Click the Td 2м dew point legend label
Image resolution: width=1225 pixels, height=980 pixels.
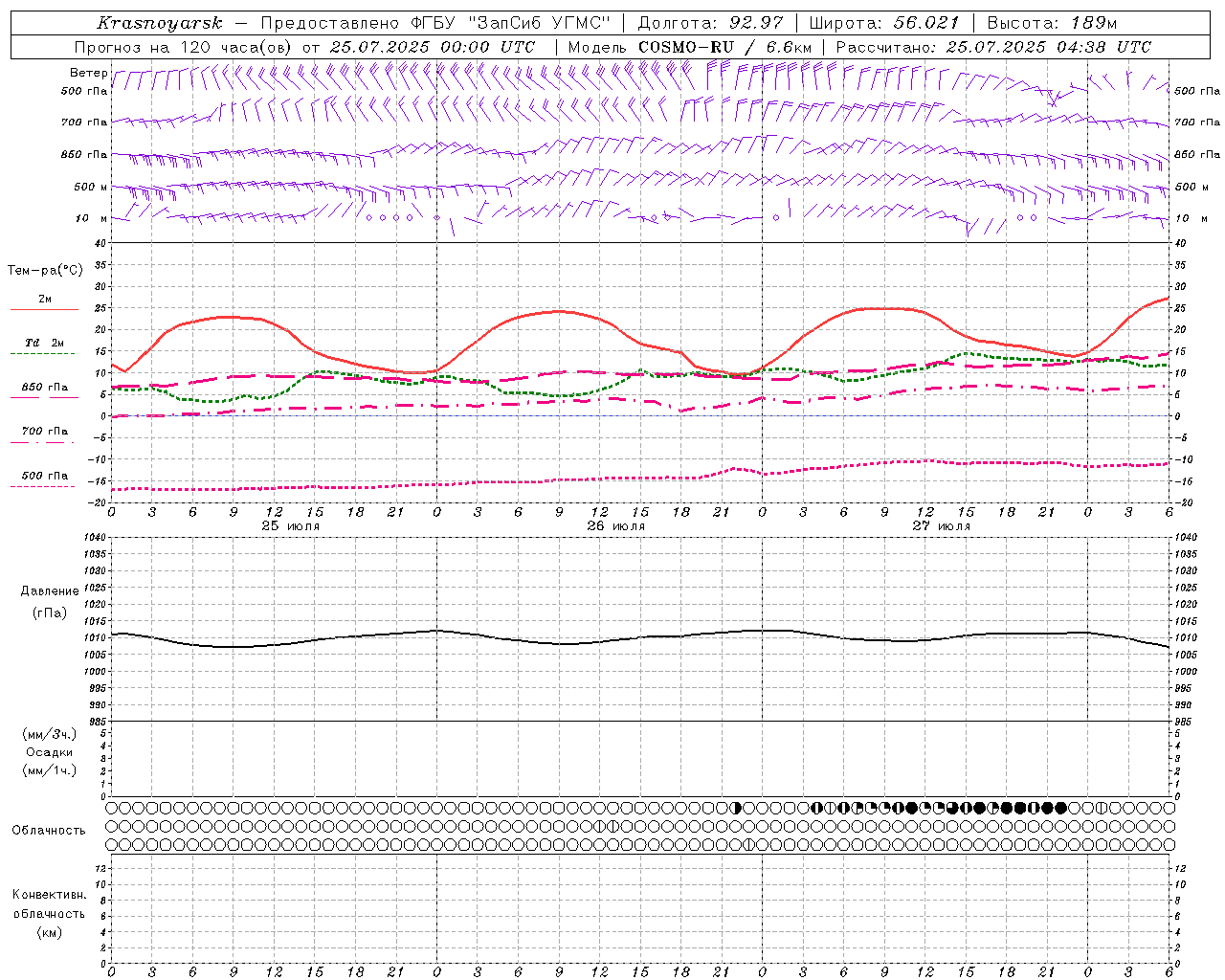pyautogui.click(x=45, y=343)
